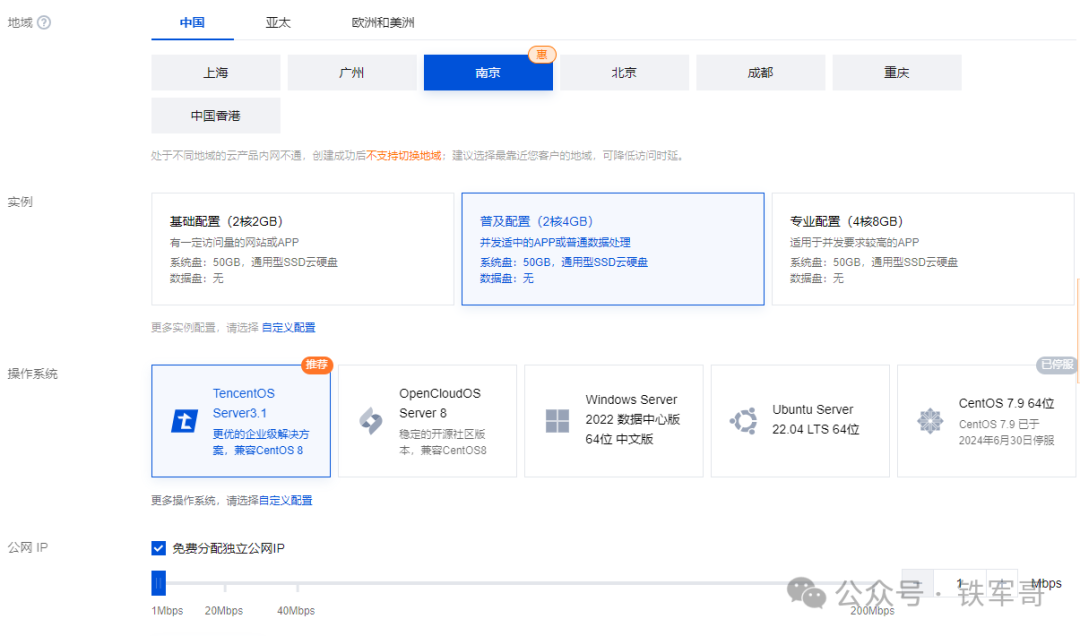The width and height of the screenshot is (1080, 636).
Task: Click the bandwidth Mbps value input field
Action: [x=959, y=584]
